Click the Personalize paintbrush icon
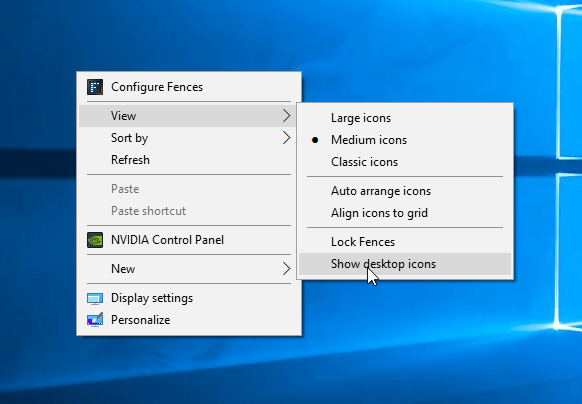The height and width of the screenshot is (404, 582). (x=95, y=320)
